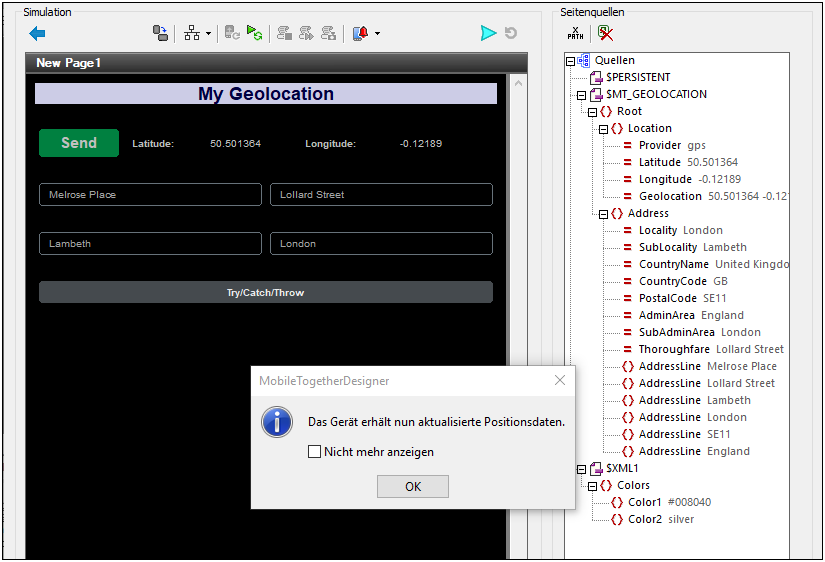
Task: Open the hierarchy tree dropdown arrow
Action: pos(208,35)
